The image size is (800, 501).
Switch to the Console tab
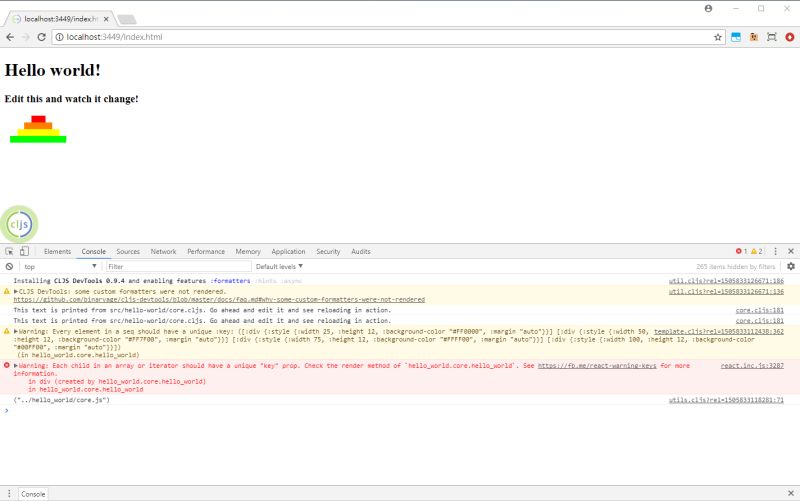click(x=94, y=252)
